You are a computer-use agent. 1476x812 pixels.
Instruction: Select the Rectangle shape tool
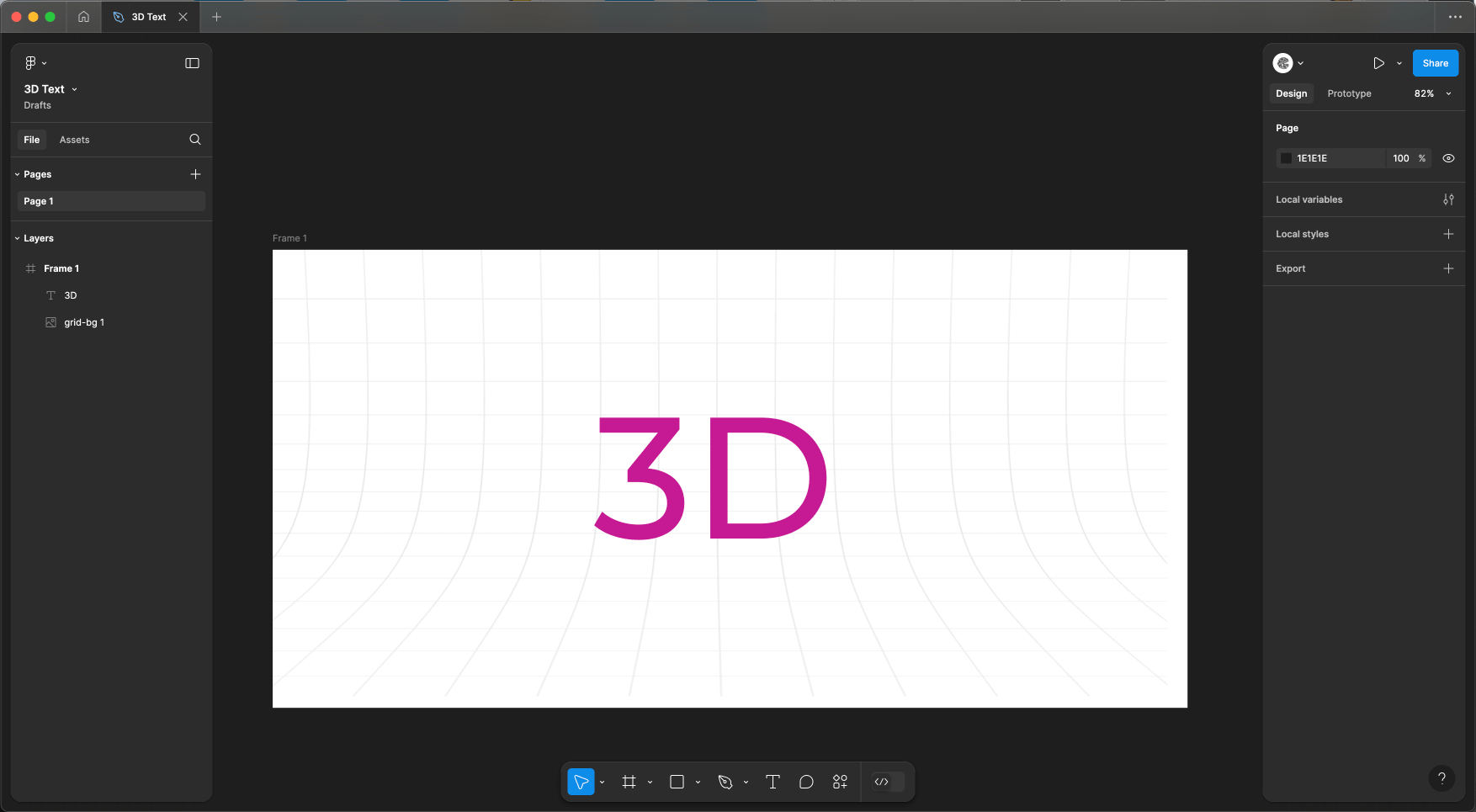point(677,782)
